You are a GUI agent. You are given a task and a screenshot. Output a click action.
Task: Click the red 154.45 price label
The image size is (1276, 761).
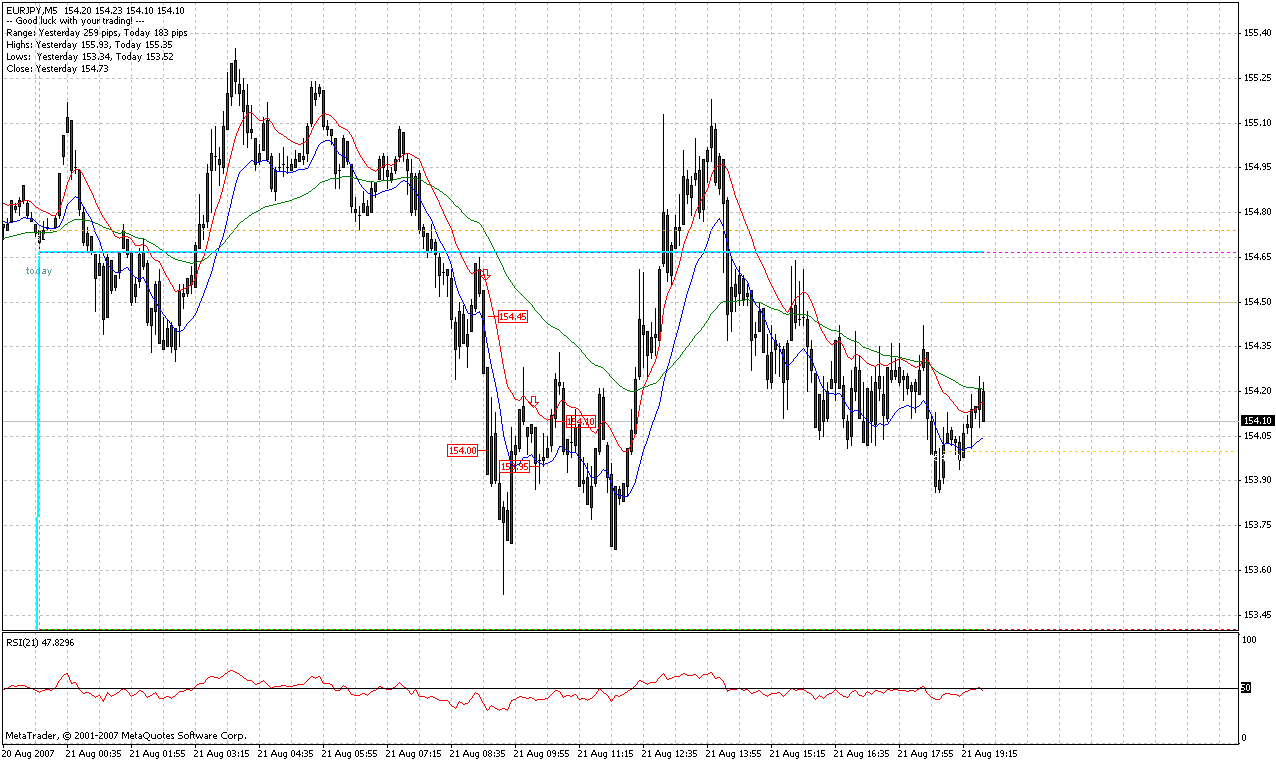click(x=511, y=316)
